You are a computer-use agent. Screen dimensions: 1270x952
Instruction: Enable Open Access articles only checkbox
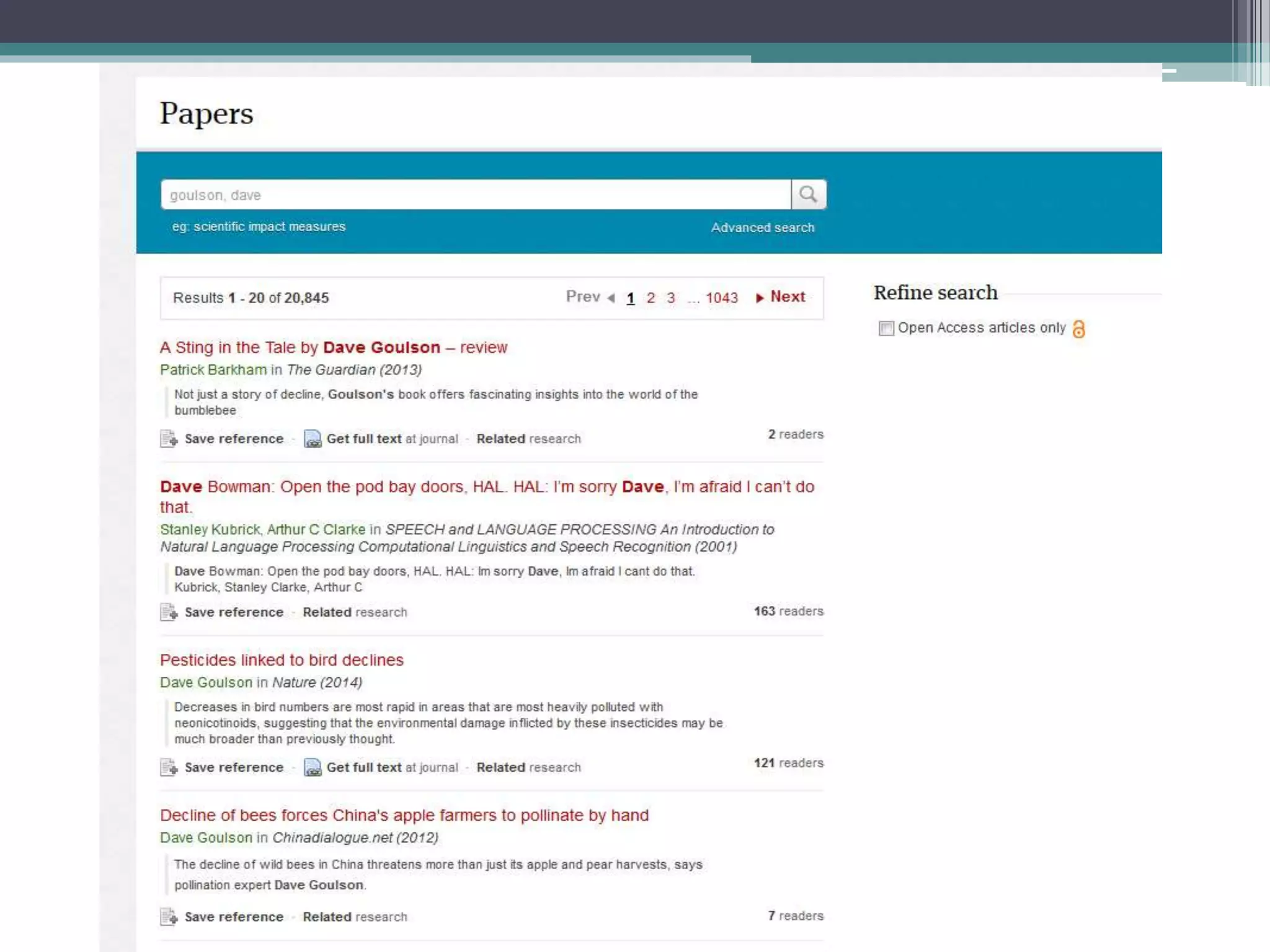tap(886, 328)
